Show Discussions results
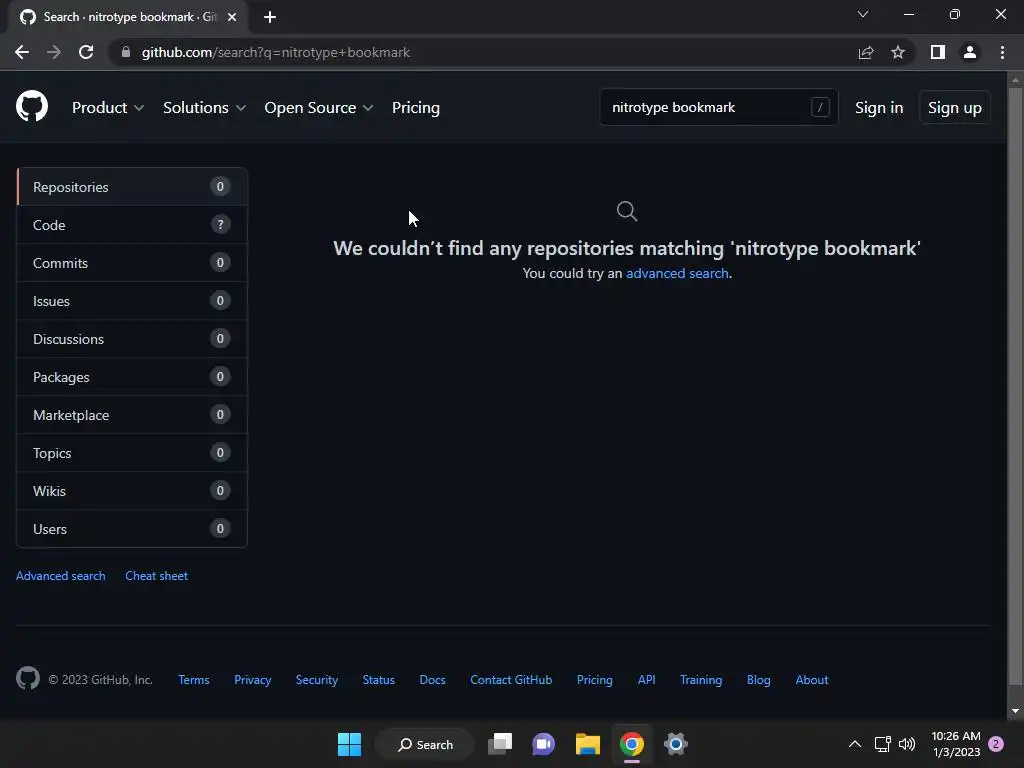This screenshot has height=768, width=1024. point(132,338)
